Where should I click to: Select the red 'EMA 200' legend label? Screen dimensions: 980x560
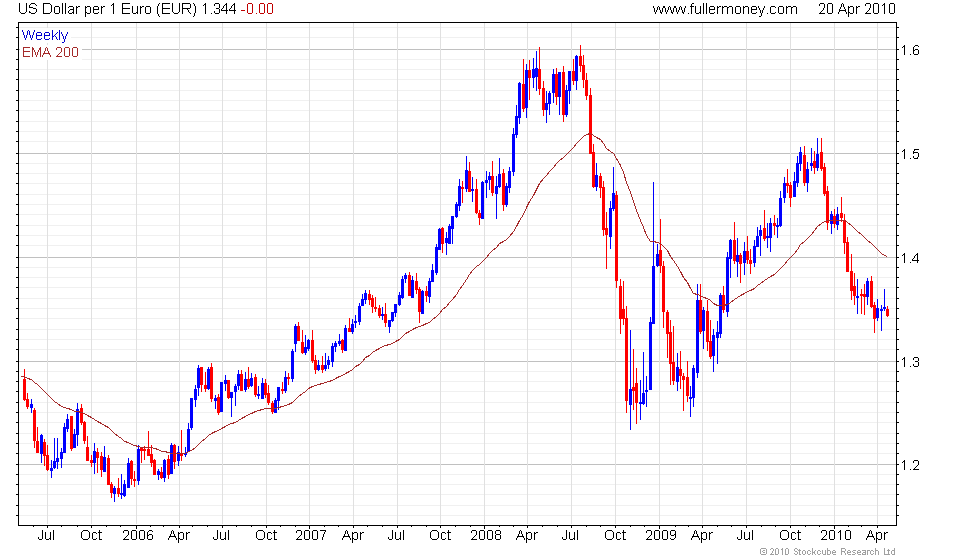point(51,52)
